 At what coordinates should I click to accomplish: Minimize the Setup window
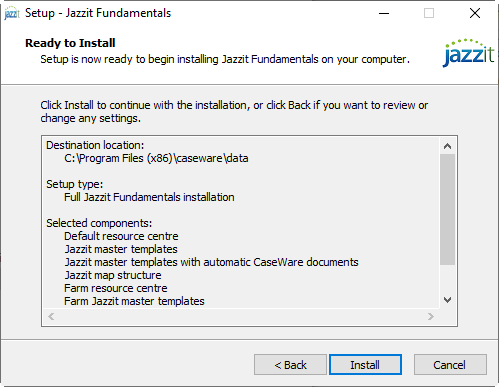click(384, 13)
